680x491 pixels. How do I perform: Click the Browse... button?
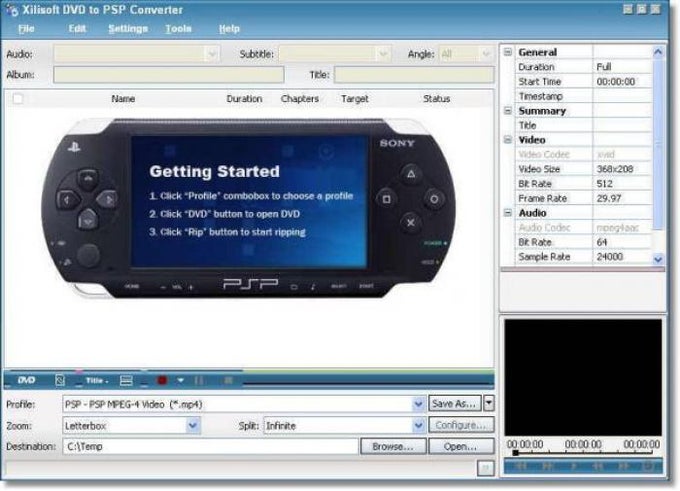click(x=392, y=446)
